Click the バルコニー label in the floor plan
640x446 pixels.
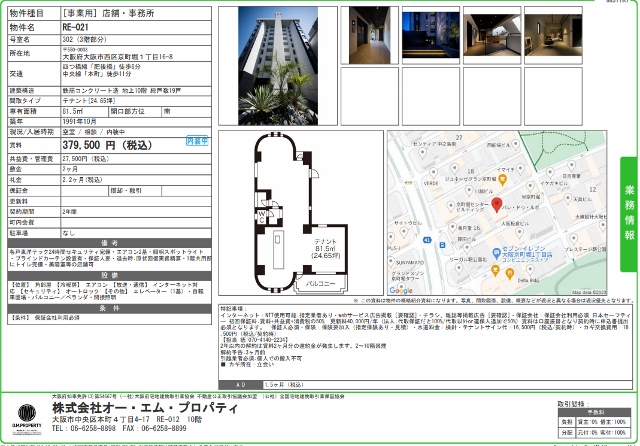[322, 285]
